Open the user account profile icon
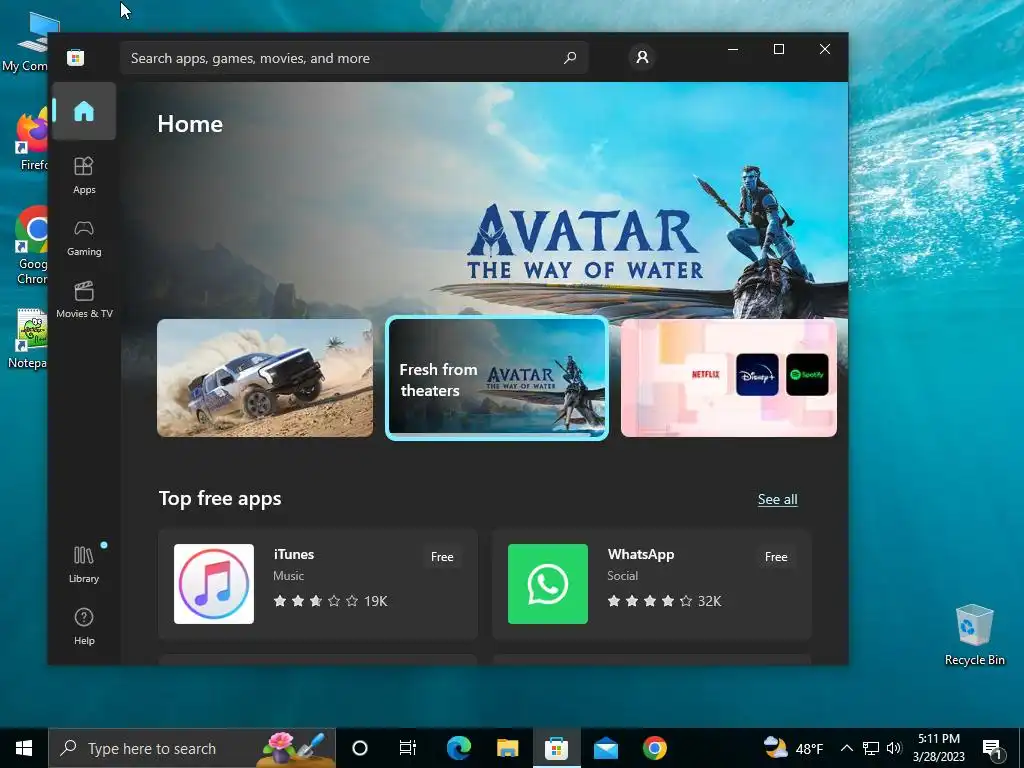This screenshot has width=1024, height=768. pyautogui.click(x=643, y=57)
